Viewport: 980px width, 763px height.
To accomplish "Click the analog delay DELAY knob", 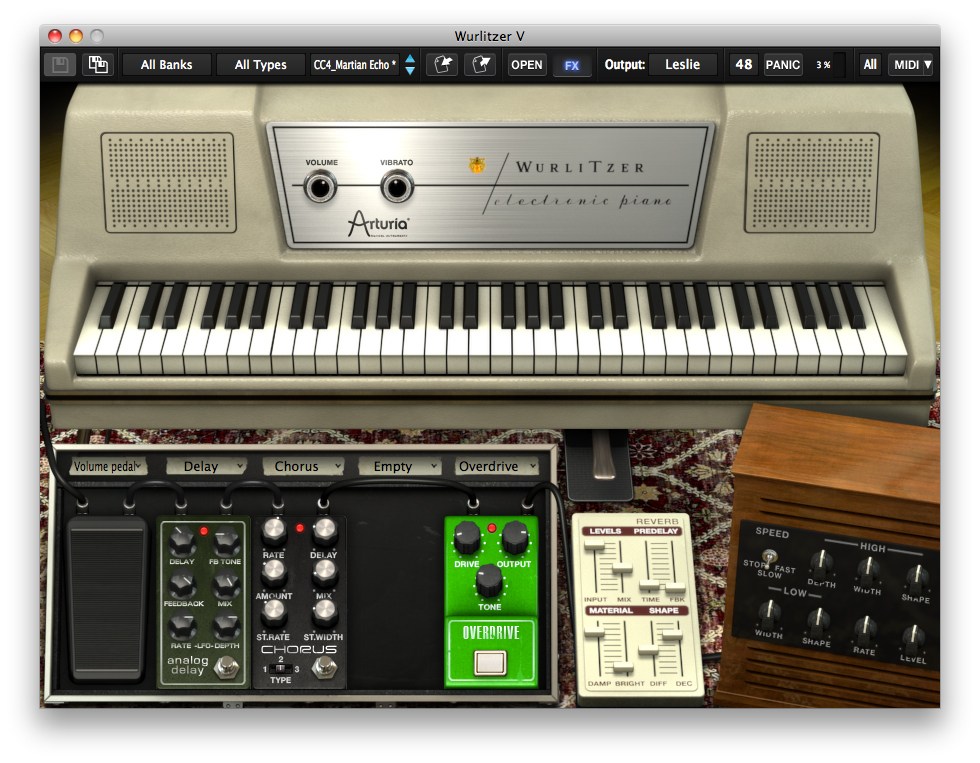I will [182, 541].
